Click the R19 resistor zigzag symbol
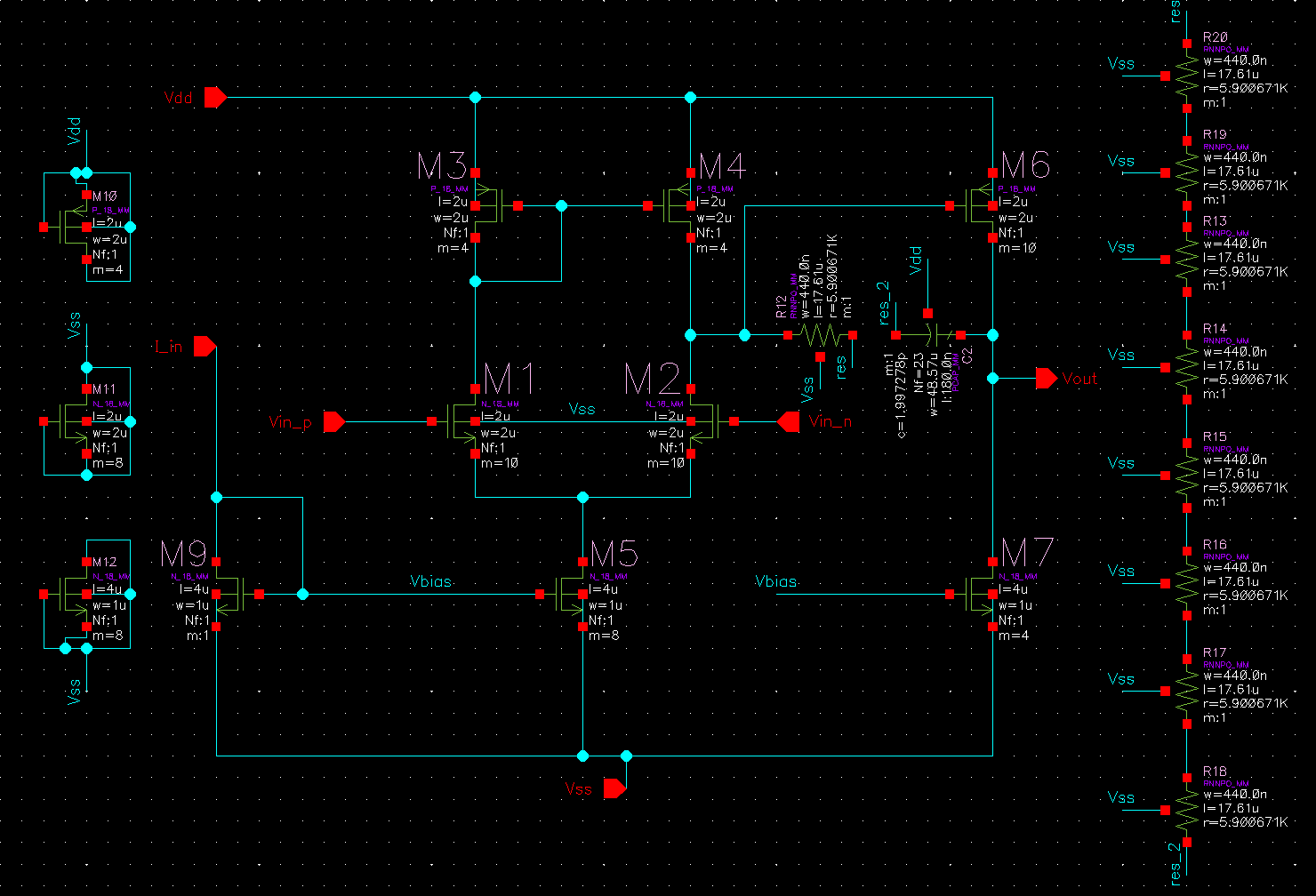This screenshot has height=896, width=1316. click(1186, 173)
